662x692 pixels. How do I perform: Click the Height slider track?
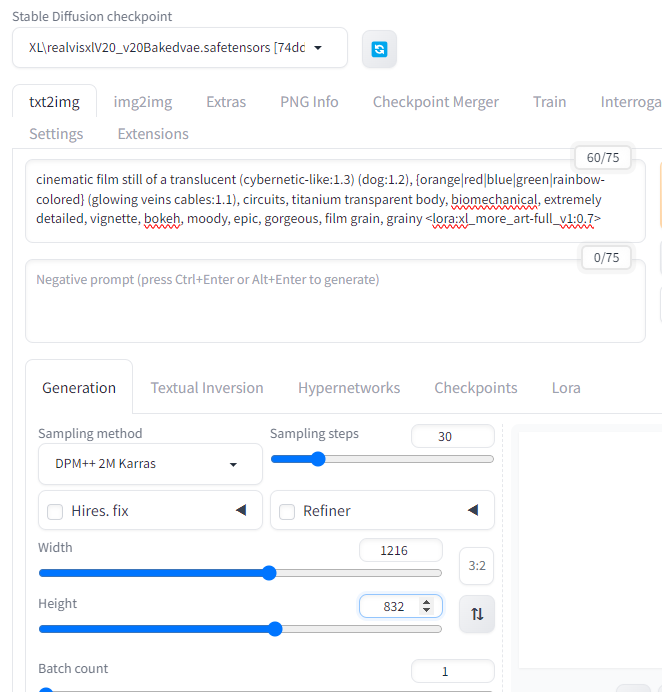(x=240, y=629)
